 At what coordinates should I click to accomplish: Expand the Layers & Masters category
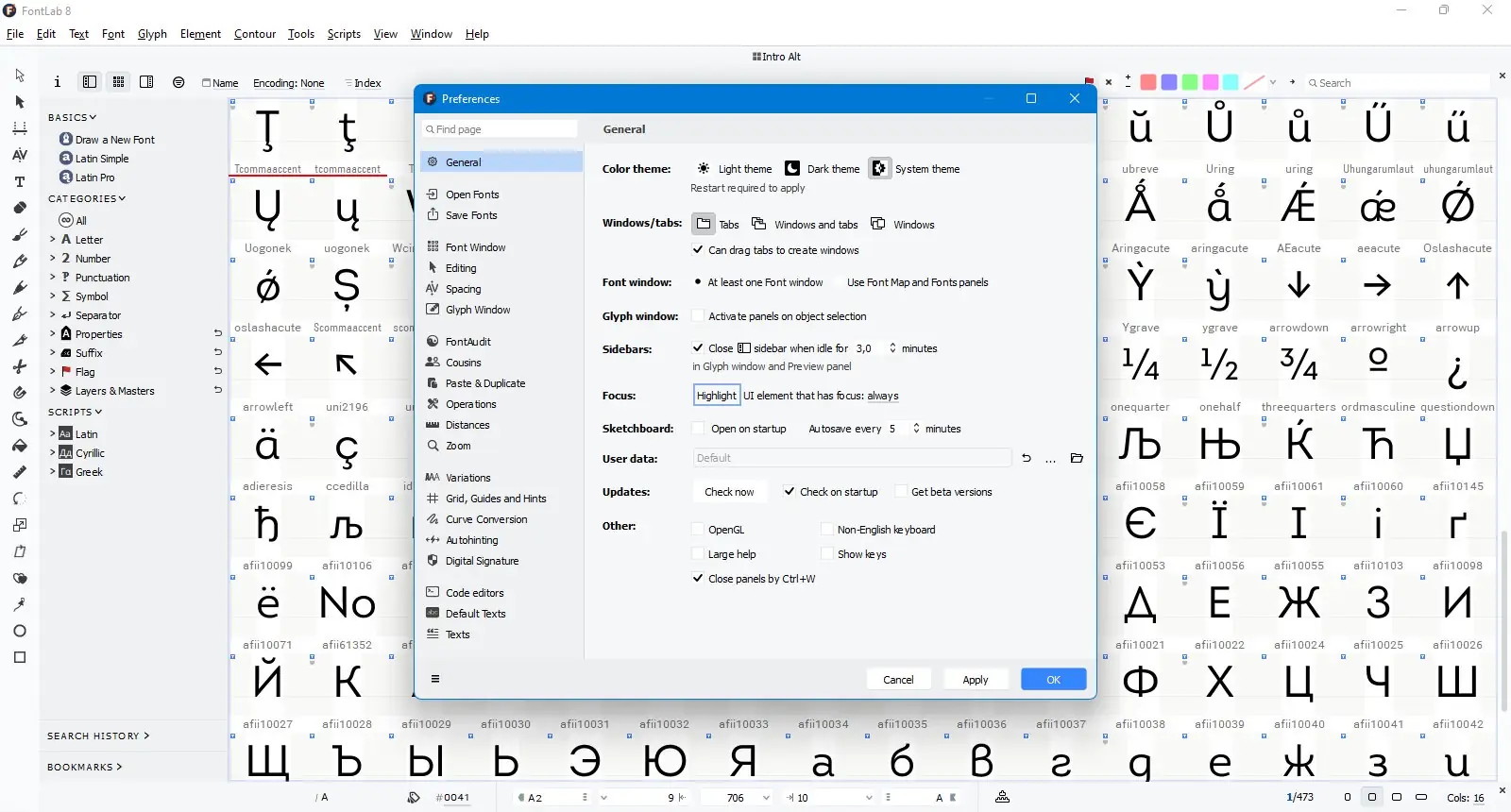pyautogui.click(x=53, y=391)
